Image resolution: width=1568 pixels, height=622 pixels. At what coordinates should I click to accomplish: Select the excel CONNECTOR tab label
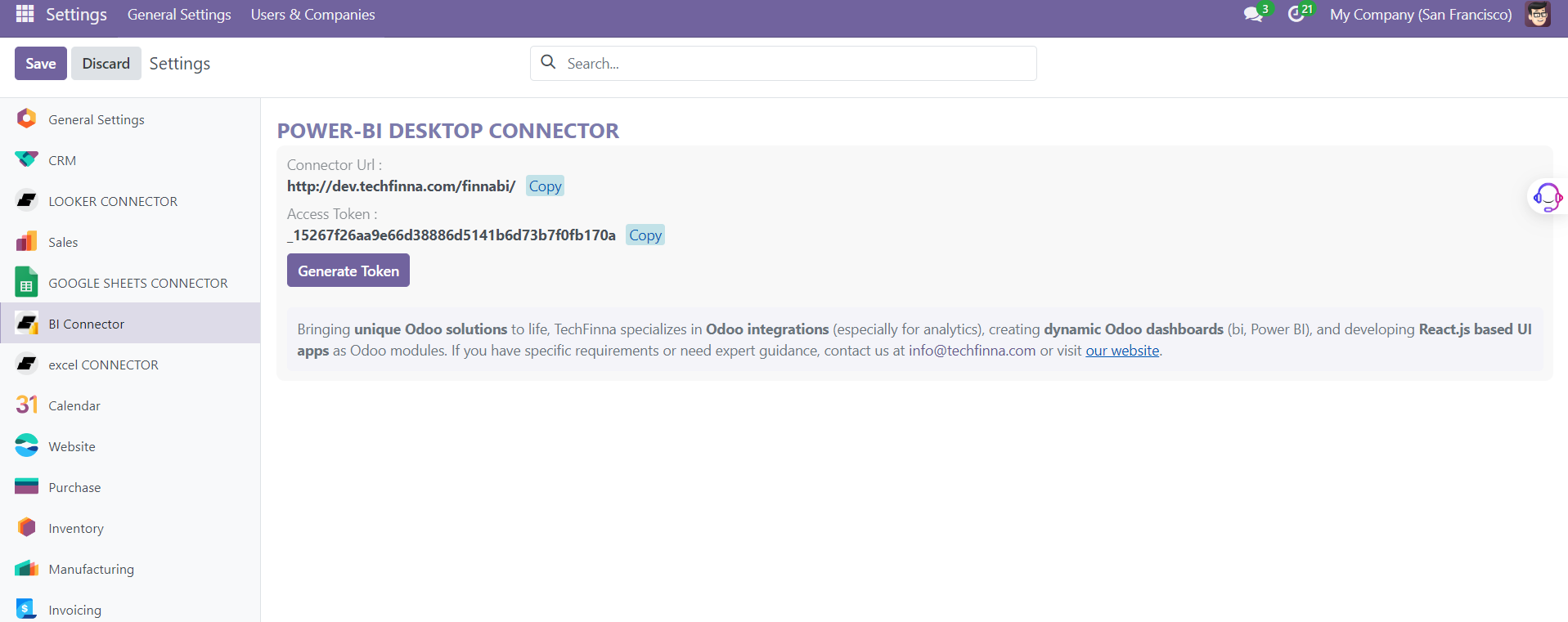click(x=104, y=365)
